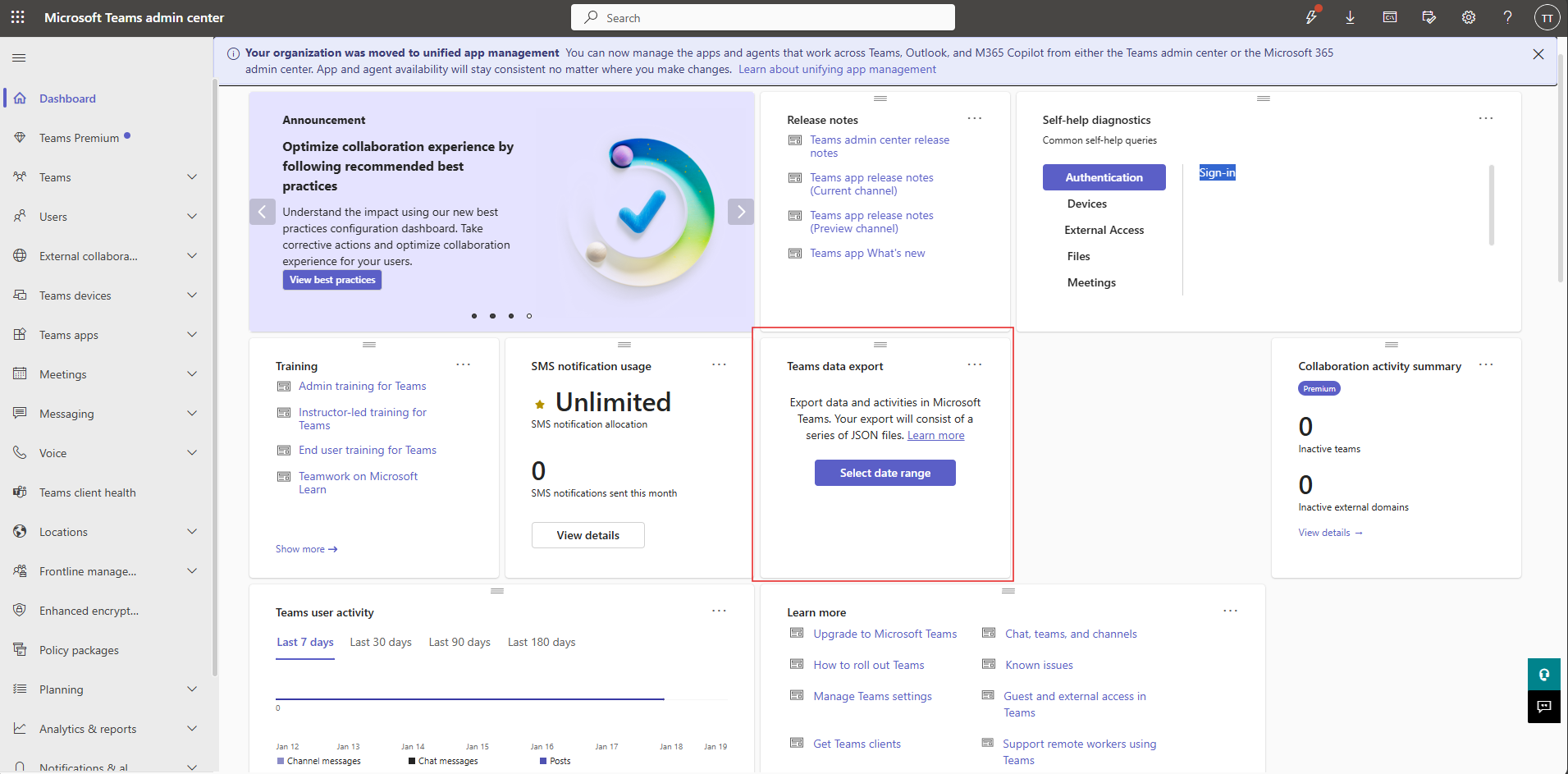Dismiss the unified app management banner
The height and width of the screenshot is (774, 1568).
coord(1538,54)
